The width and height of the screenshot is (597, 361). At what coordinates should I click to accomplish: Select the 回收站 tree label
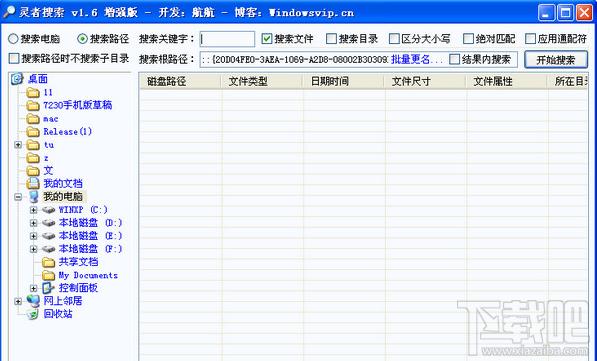(57, 314)
